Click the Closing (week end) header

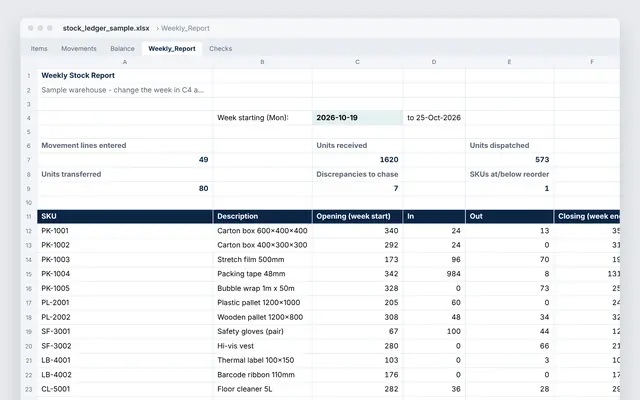587,216
